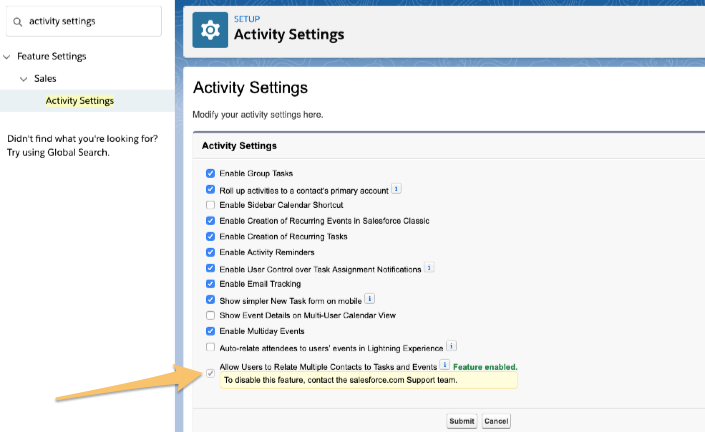Collapse the Feature Settings tree node

coord(8,57)
